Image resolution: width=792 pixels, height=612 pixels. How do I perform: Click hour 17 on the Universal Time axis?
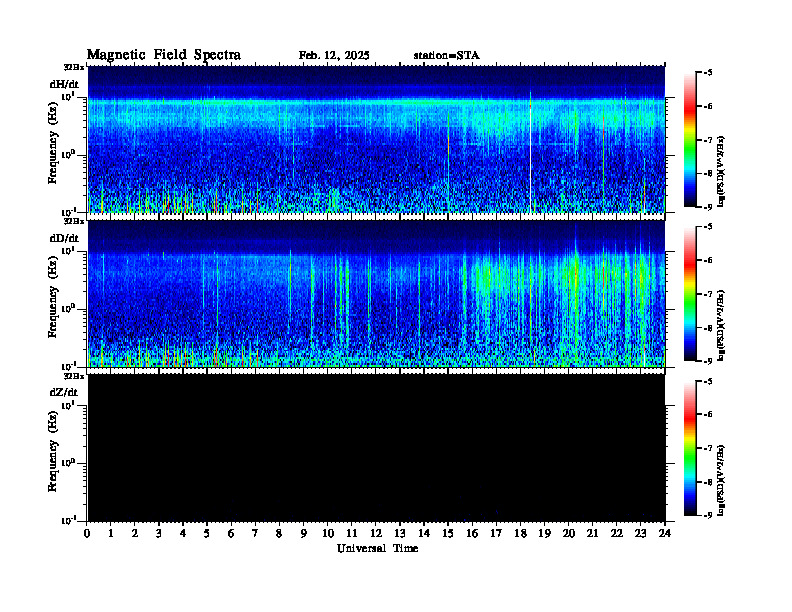click(497, 534)
